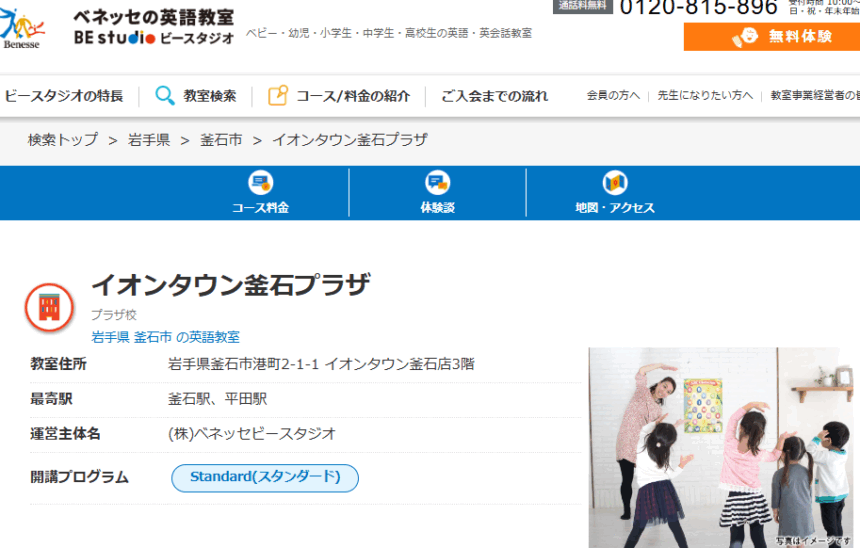
Task: Click the Benesse logo
Action: (21, 29)
